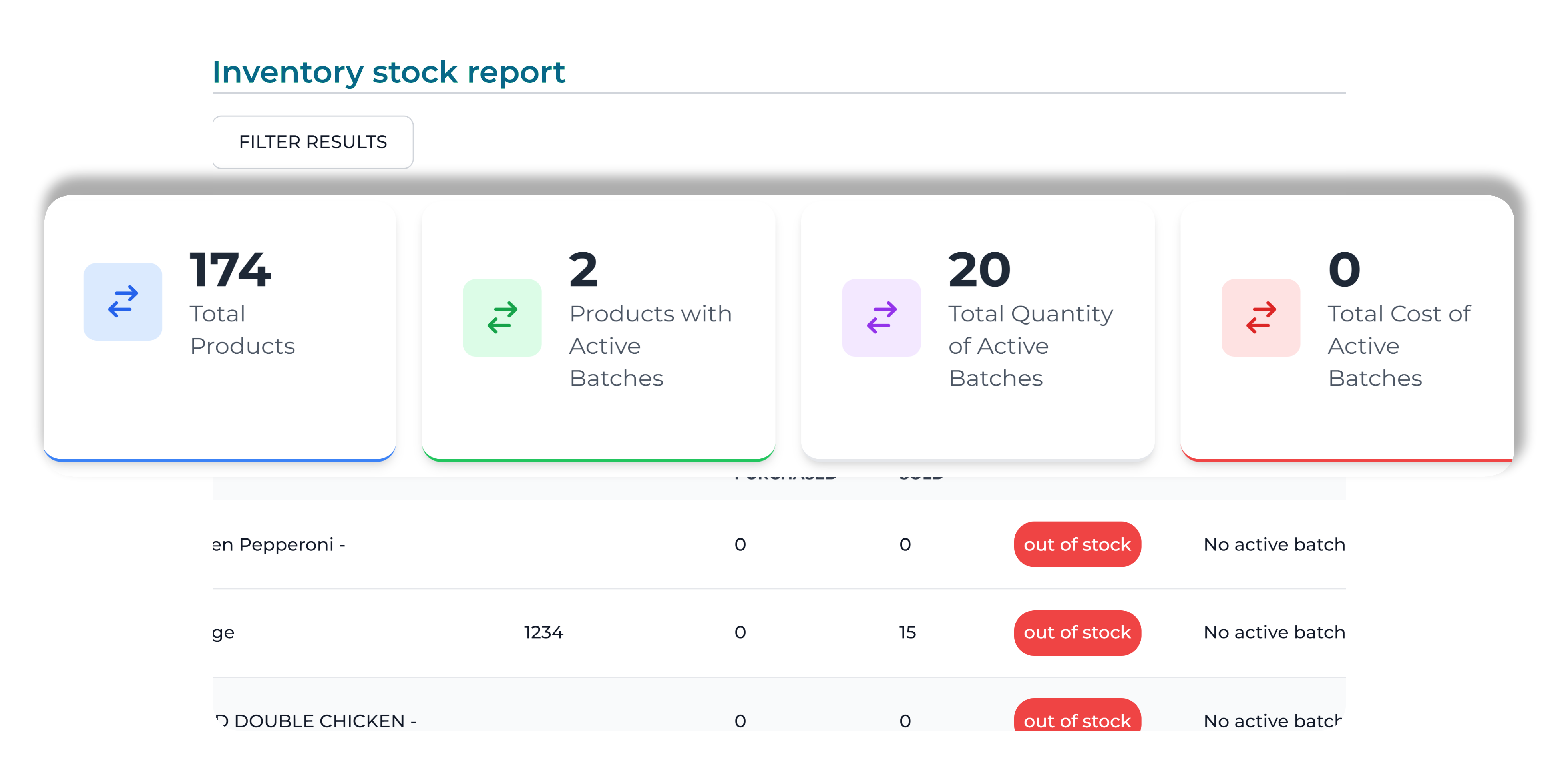
Task: Click the Pepperoni product name
Action: (279, 544)
